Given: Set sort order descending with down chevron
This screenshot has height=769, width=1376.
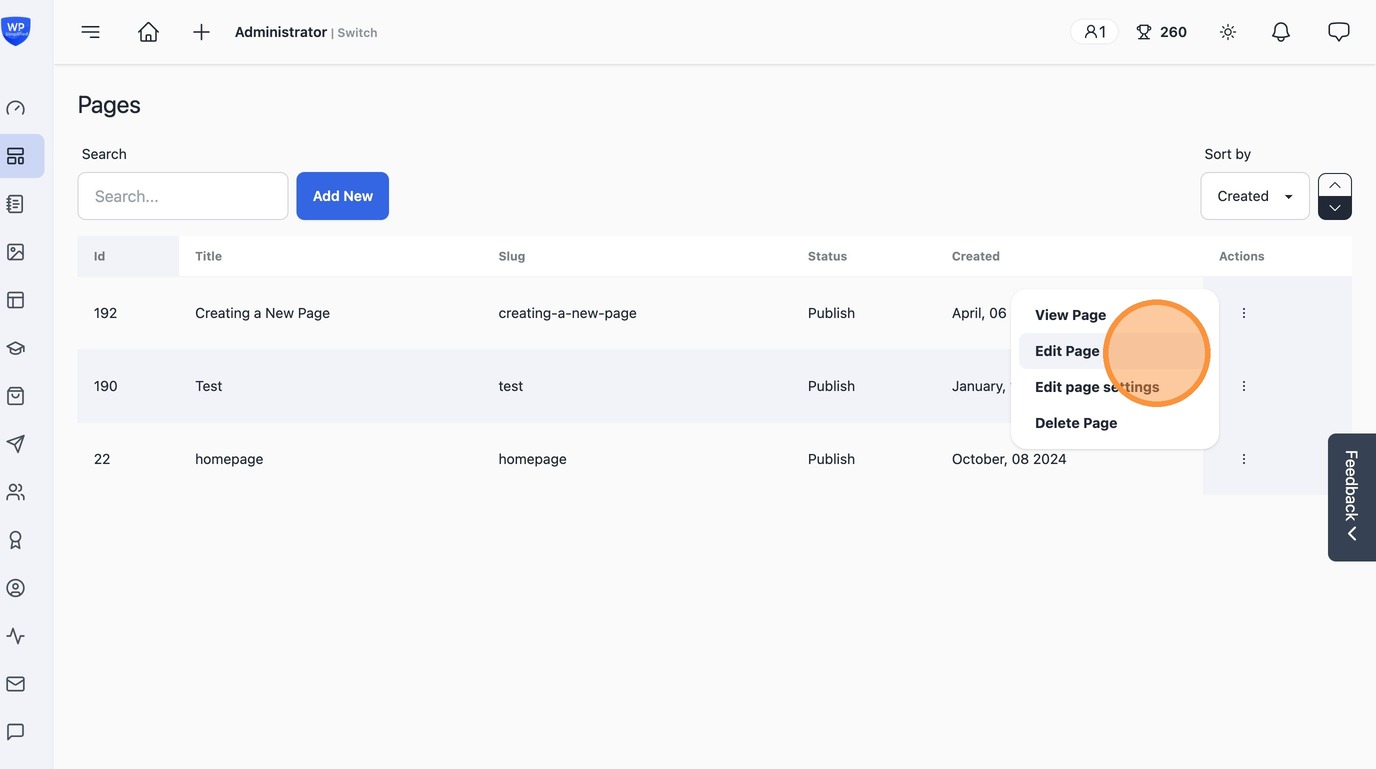Looking at the screenshot, I should (x=1335, y=208).
